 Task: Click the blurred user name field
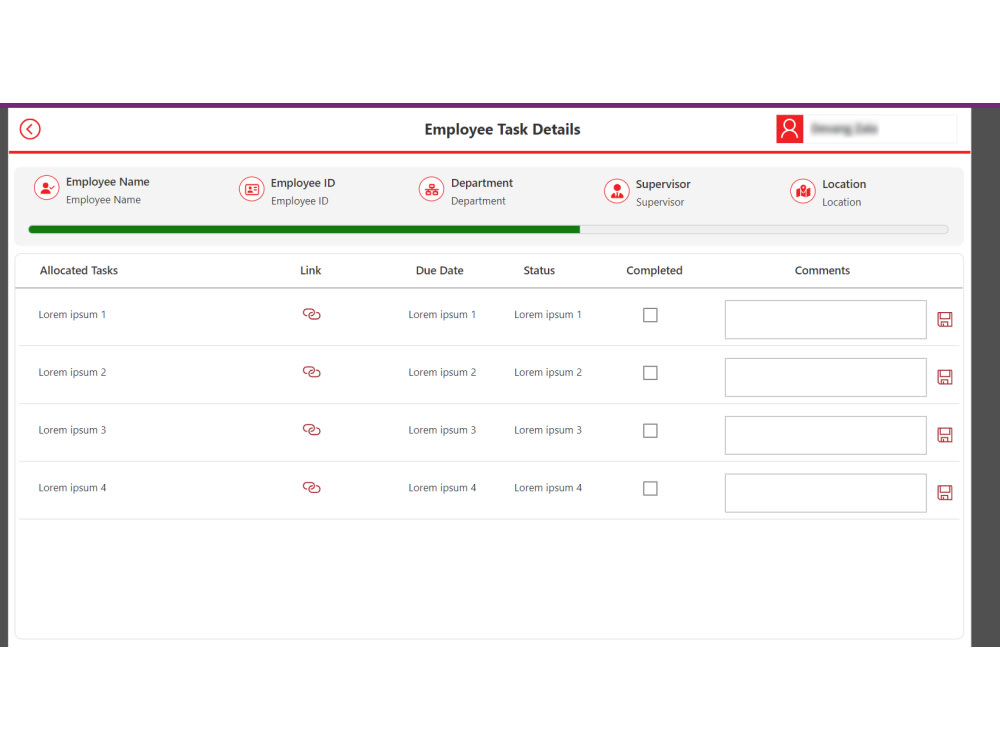(x=880, y=129)
